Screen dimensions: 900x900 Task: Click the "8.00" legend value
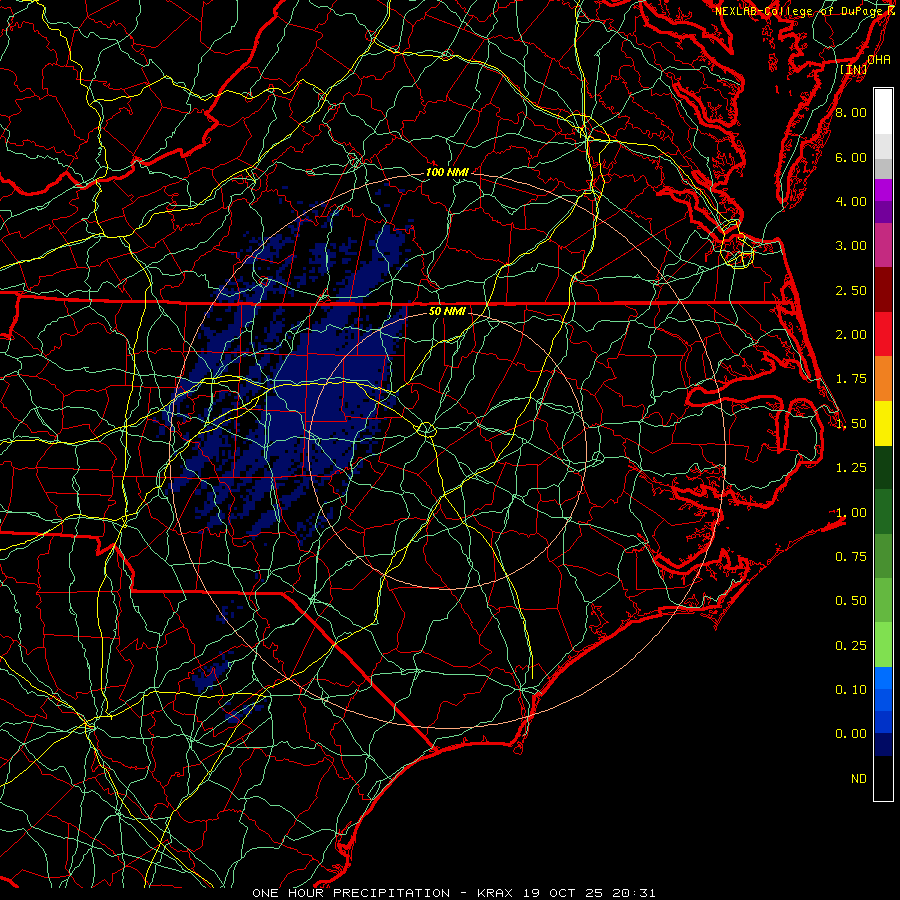tap(851, 112)
